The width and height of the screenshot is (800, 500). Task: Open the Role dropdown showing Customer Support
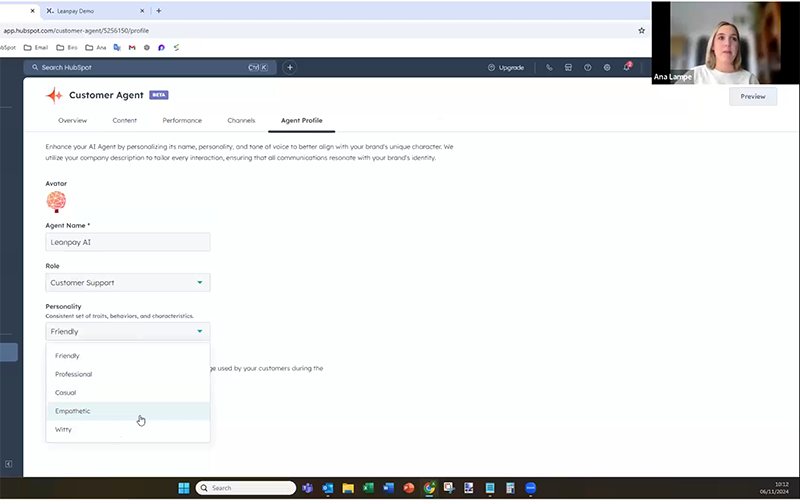[x=128, y=283]
